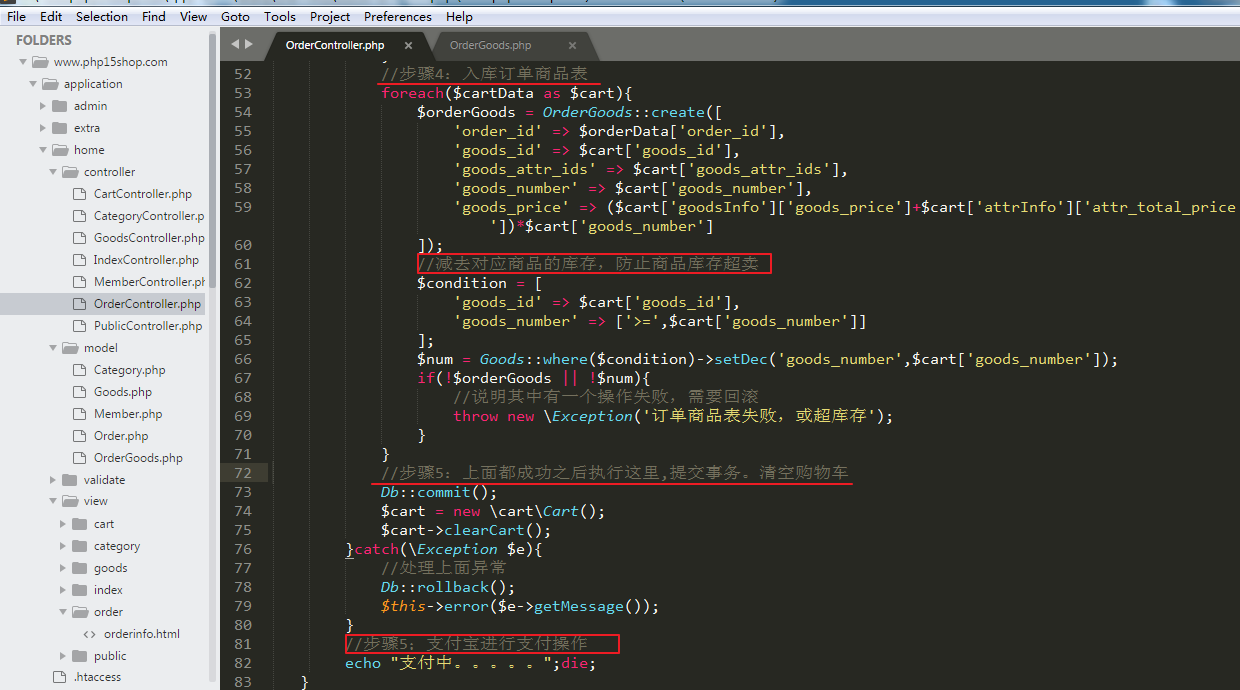This screenshot has width=1240, height=690.
Task: Click the file icon beside Goods.php
Action: (80, 392)
